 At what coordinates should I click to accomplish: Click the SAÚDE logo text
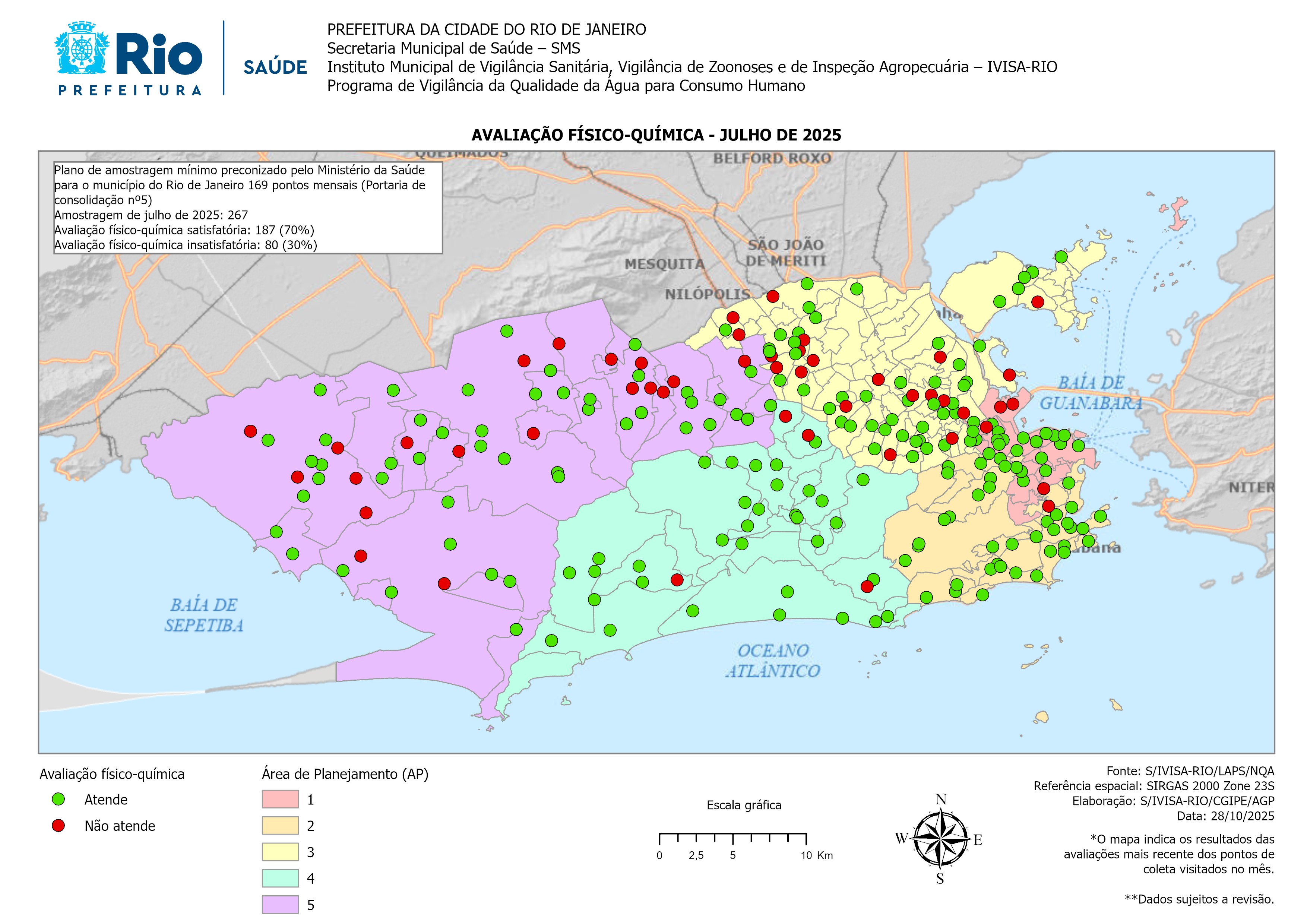[x=275, y=67]
